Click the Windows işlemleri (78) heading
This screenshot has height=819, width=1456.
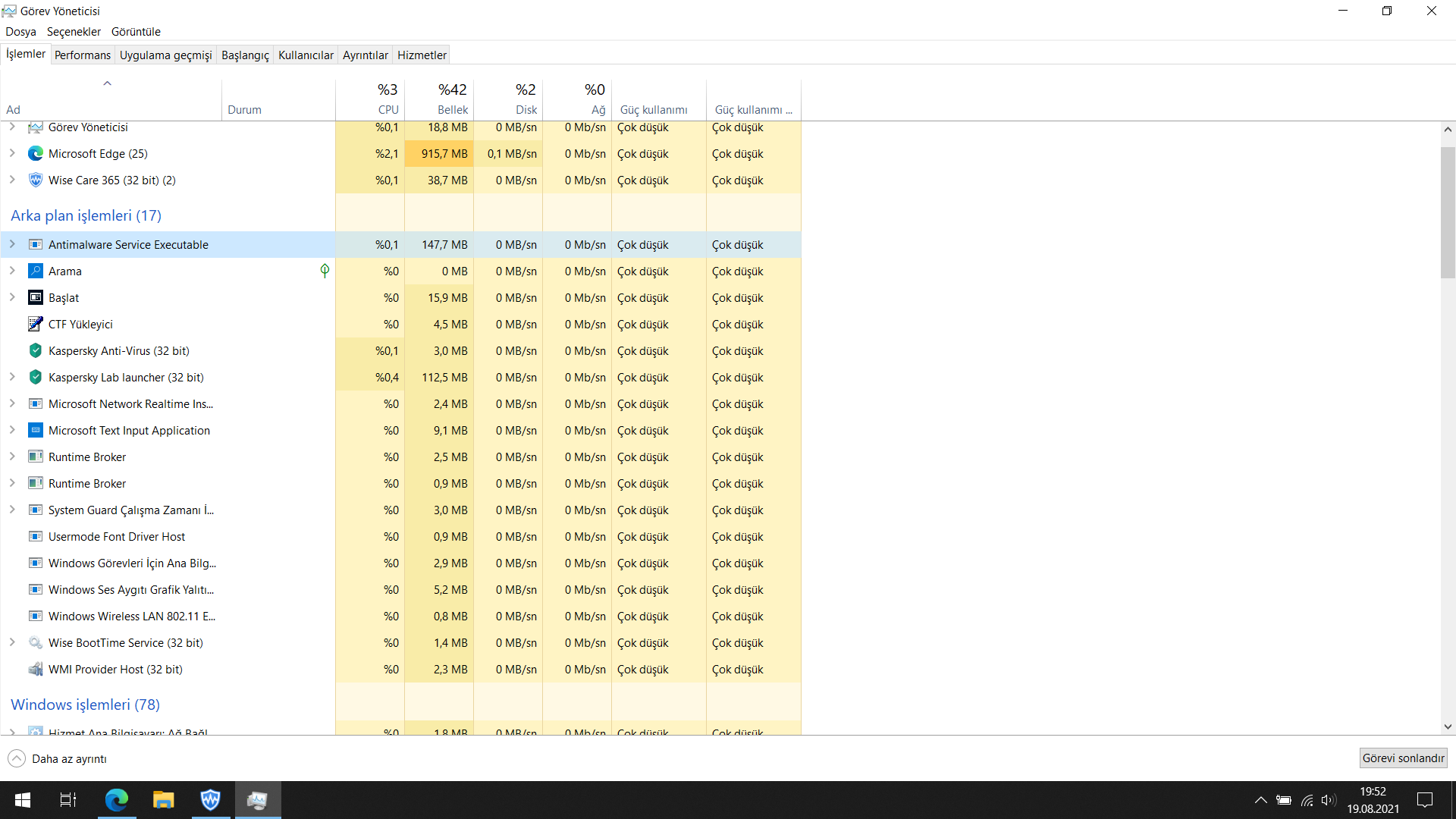[x=85, y=704]
